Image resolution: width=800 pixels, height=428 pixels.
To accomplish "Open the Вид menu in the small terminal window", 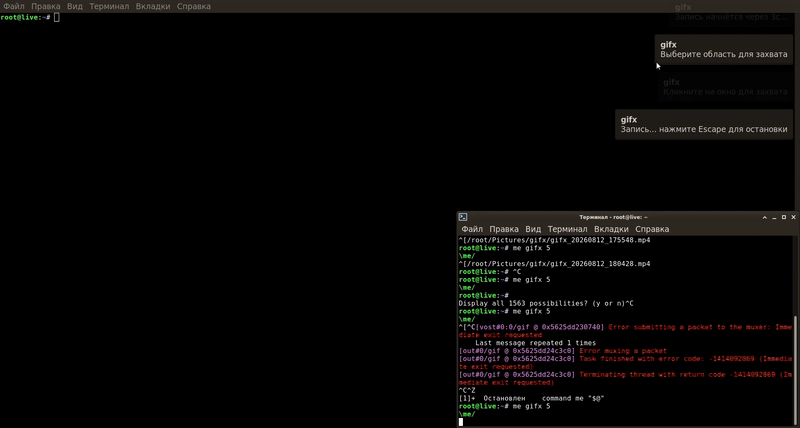I will pos(533,229).
